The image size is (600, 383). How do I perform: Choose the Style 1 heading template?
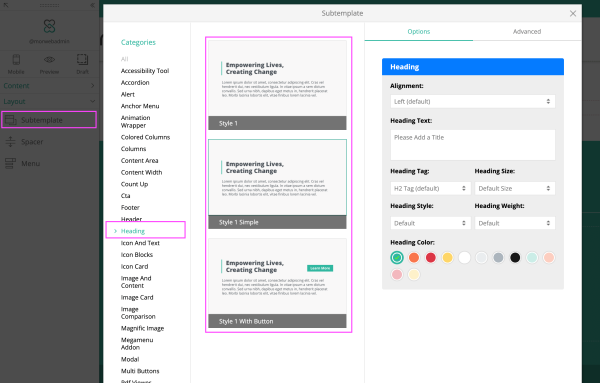coord(277,85)
